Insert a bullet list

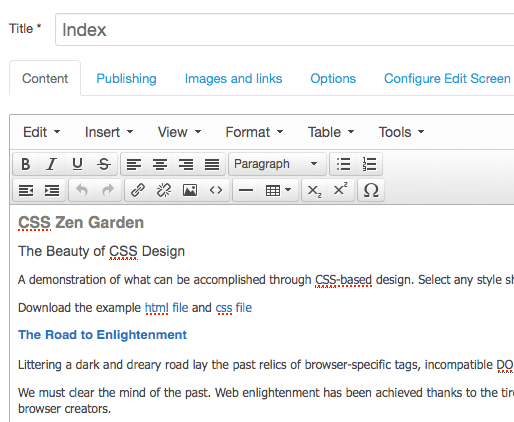343,164
